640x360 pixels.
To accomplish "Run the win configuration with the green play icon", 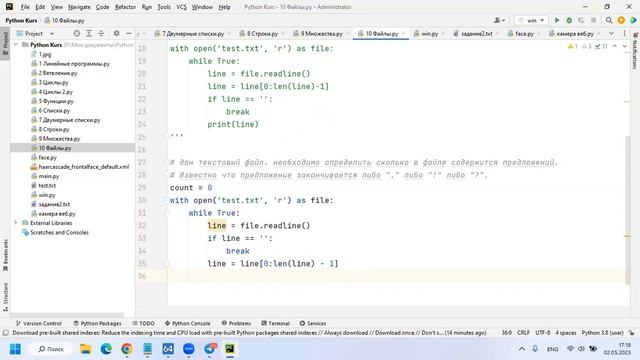I will point(557,20).
